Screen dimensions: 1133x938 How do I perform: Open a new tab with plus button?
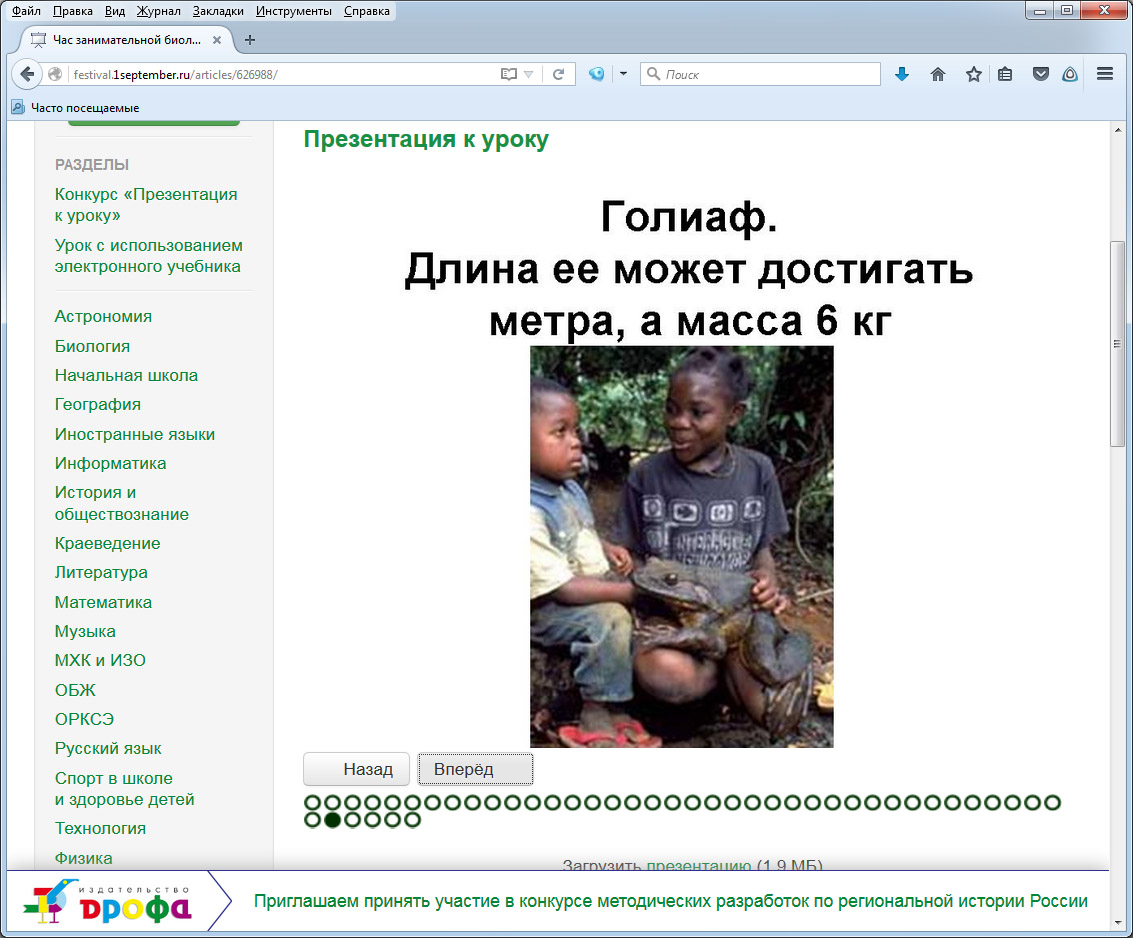coord(250,40)
